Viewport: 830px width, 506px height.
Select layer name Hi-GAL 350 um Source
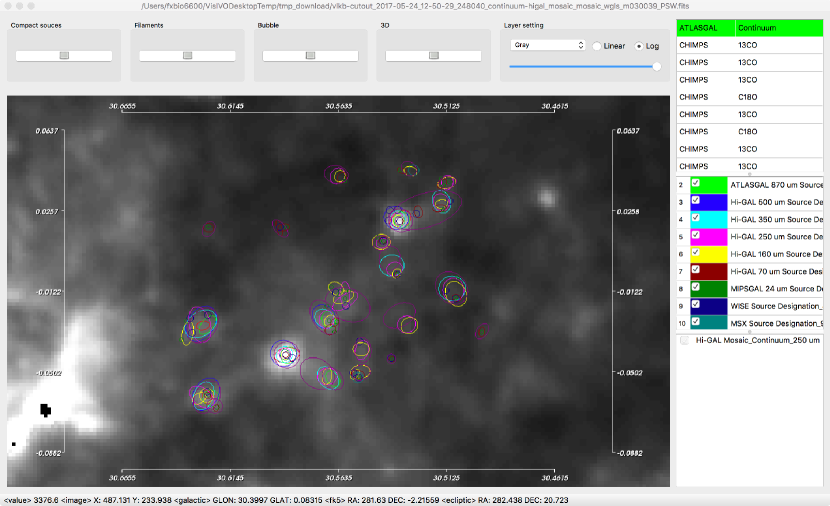(776, 219)
